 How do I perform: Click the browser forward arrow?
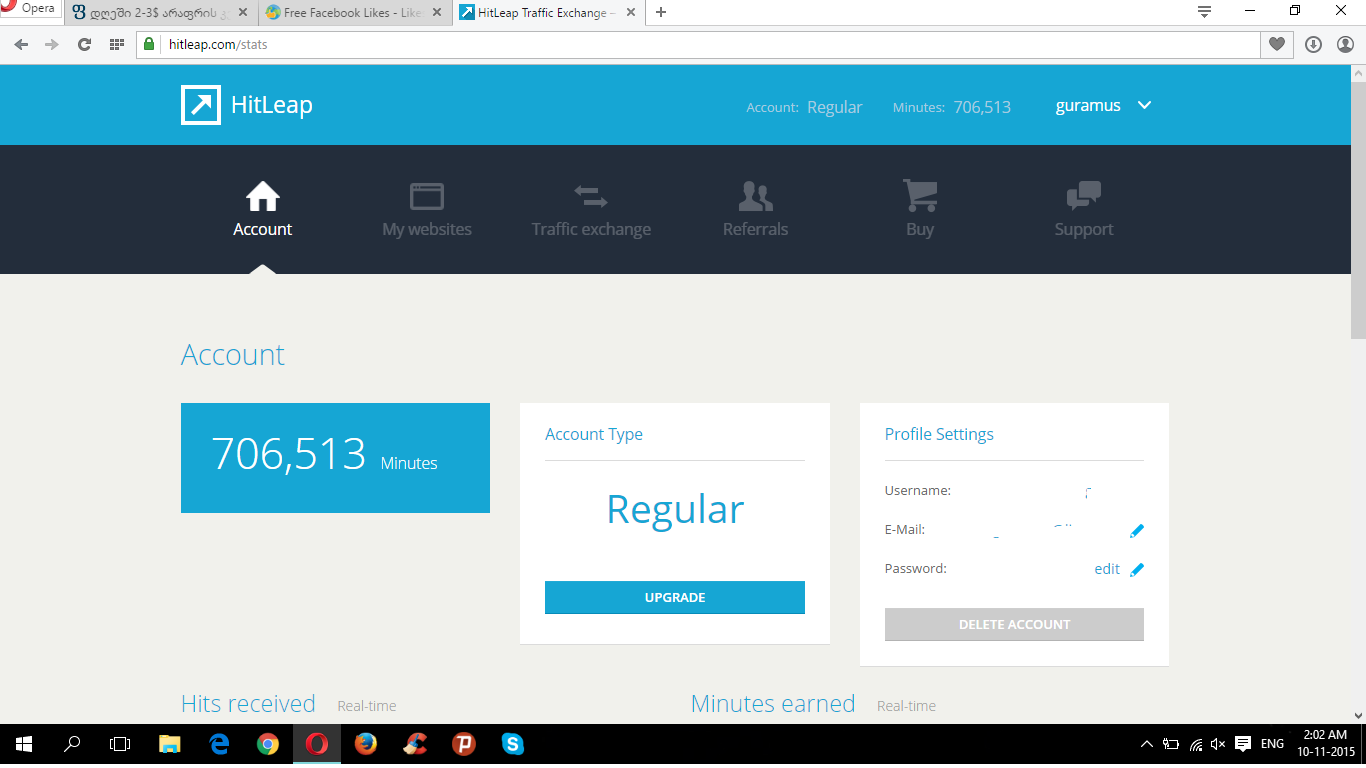52,45
